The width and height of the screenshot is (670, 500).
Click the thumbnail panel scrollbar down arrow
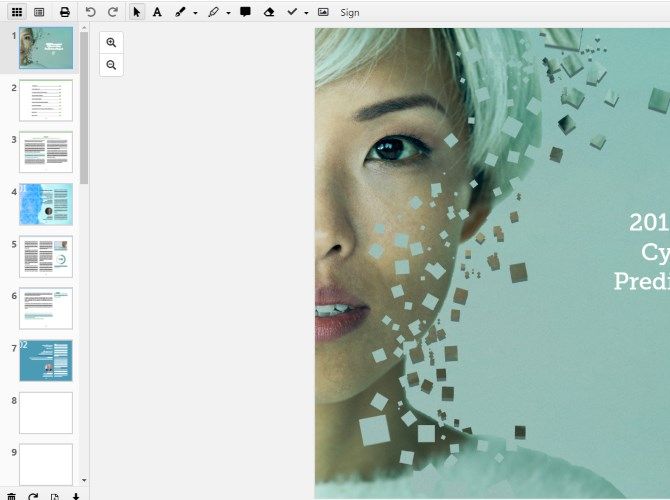point(84,480)
